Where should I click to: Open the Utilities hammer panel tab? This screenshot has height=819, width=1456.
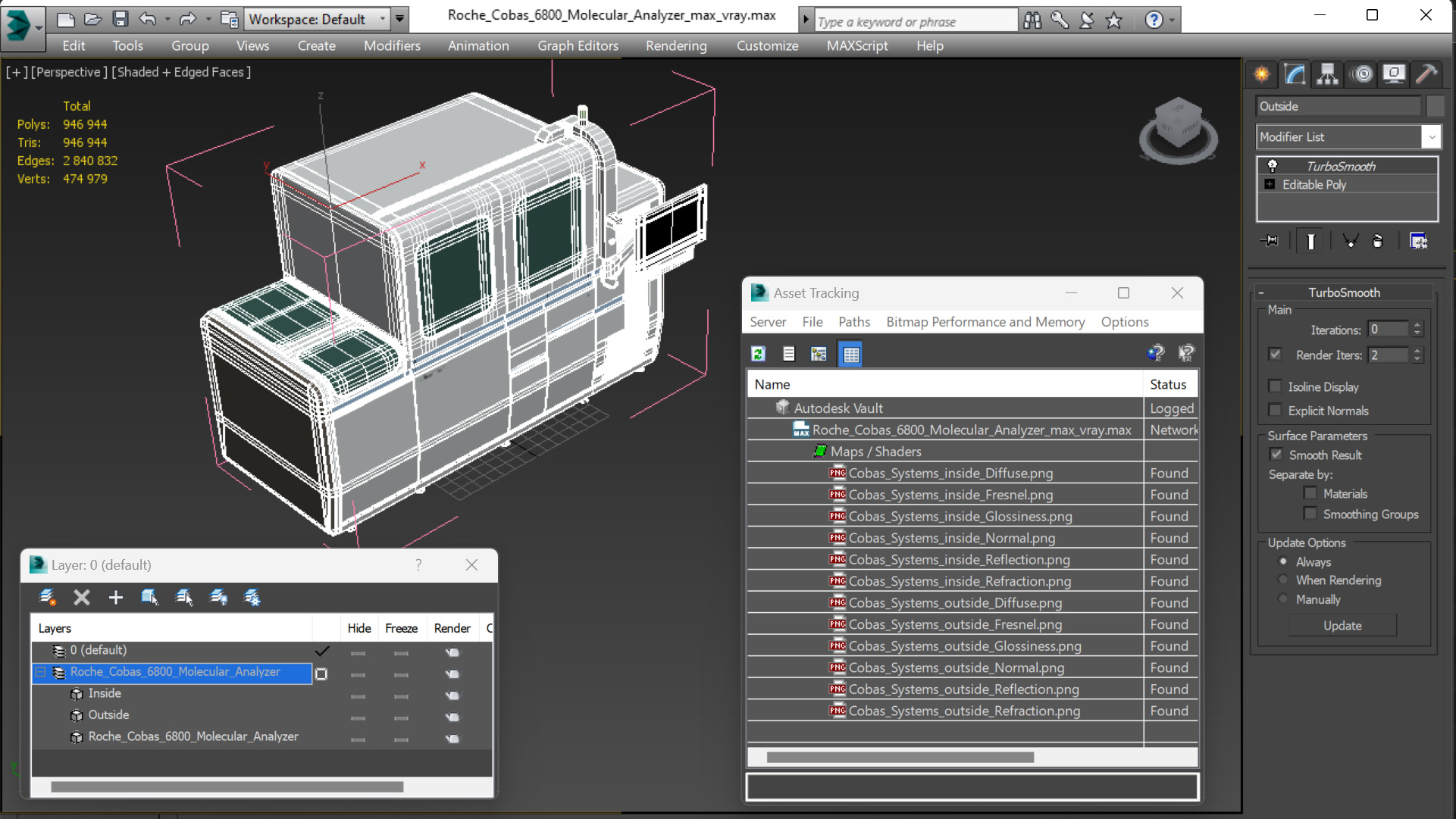1426,74
